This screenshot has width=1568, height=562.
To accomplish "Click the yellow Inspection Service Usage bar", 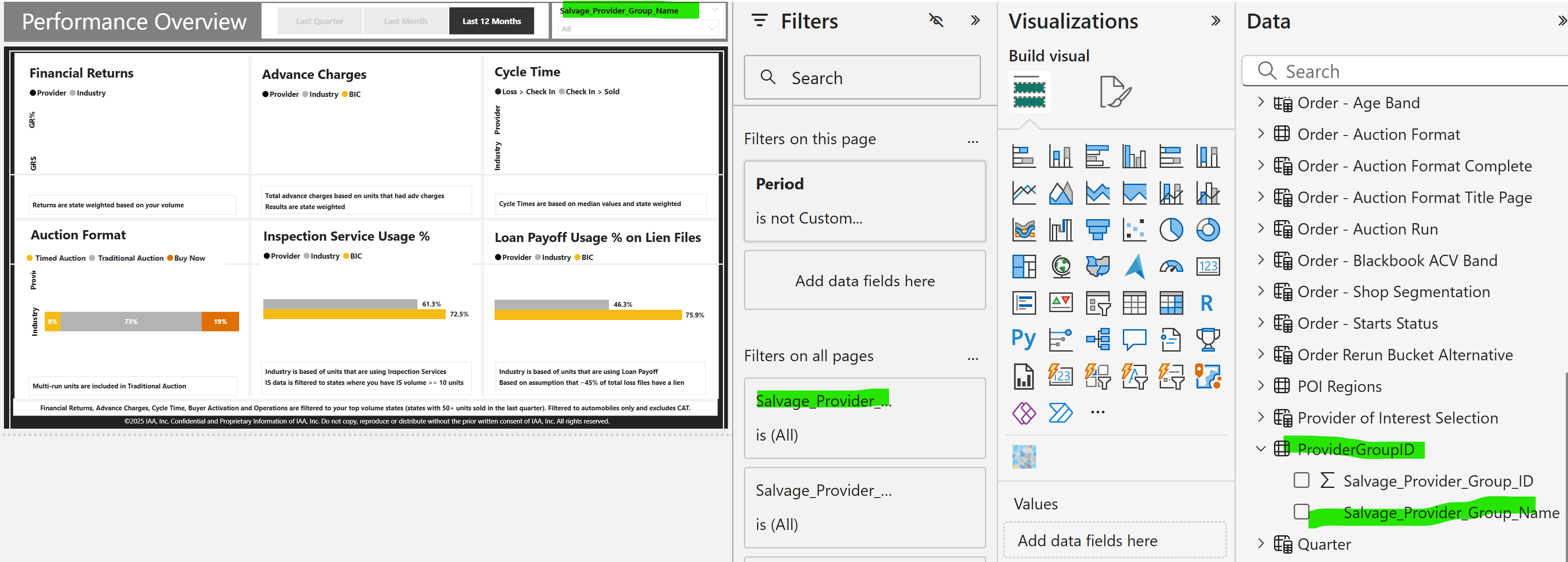I will (x=354, y=314).
